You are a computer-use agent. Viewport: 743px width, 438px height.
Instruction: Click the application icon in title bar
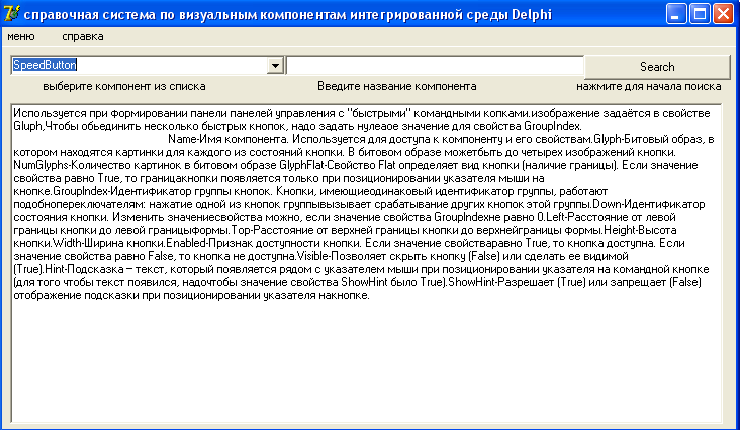click(11, 13)
